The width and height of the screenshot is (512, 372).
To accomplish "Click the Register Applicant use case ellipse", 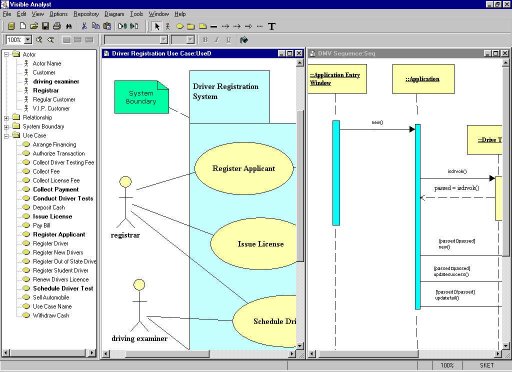I will coord(244,168).
